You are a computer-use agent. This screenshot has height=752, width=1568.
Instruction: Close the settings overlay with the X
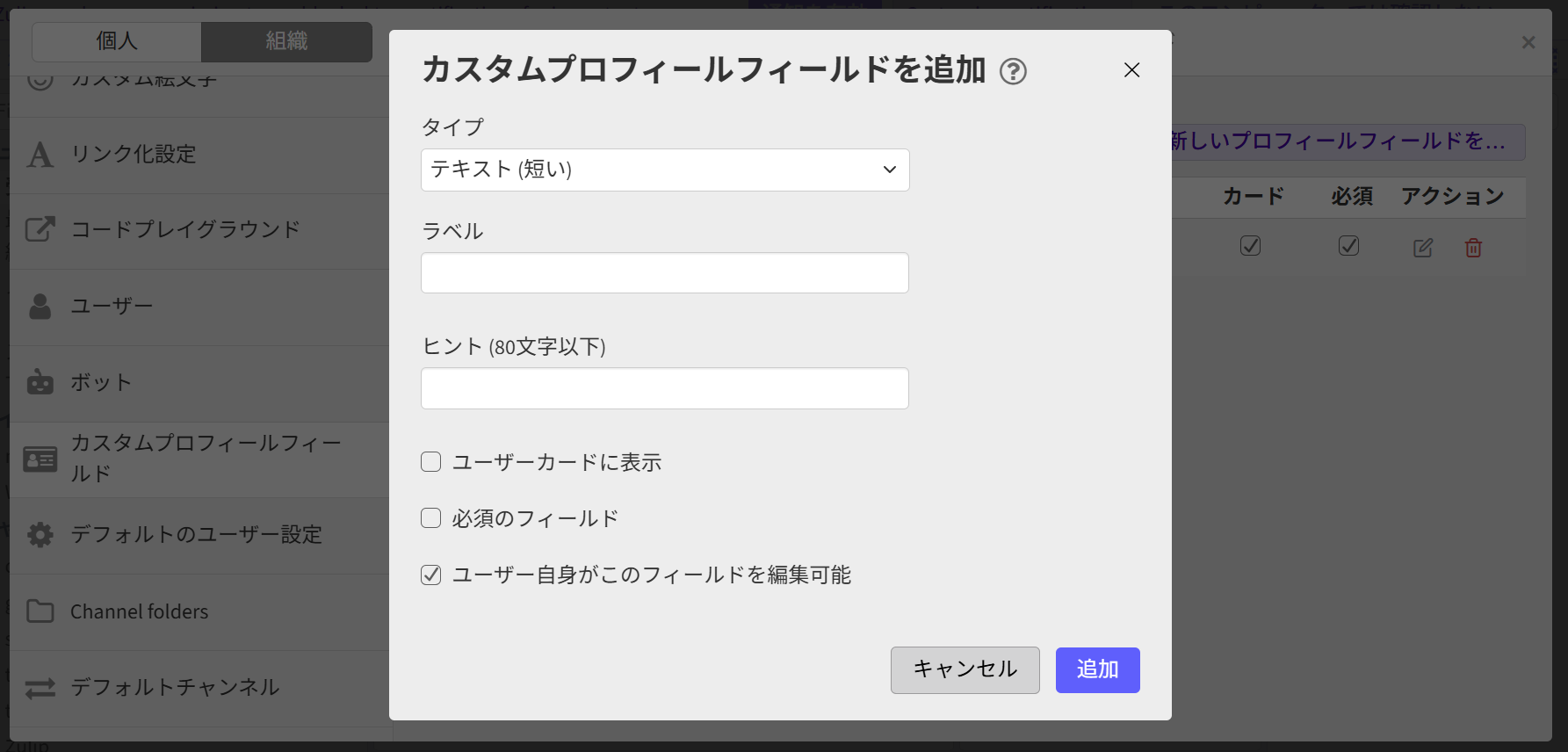point(1528,42)
